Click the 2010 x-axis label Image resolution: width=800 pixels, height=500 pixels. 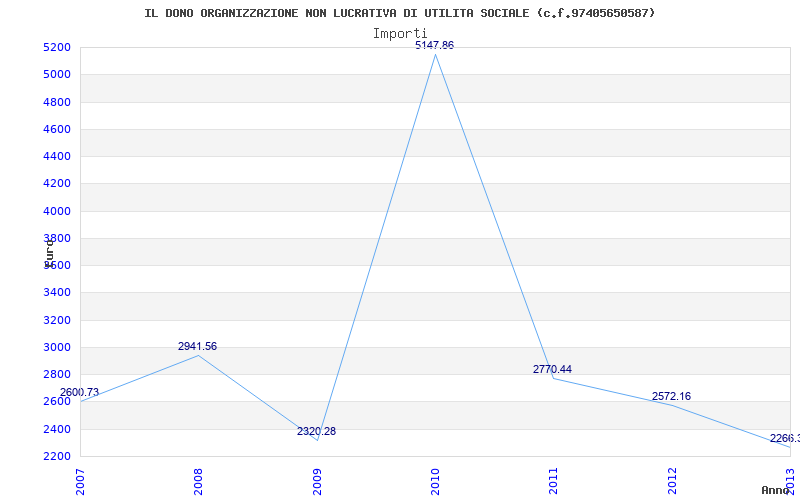pyautogui.click(x=435, y=481)
